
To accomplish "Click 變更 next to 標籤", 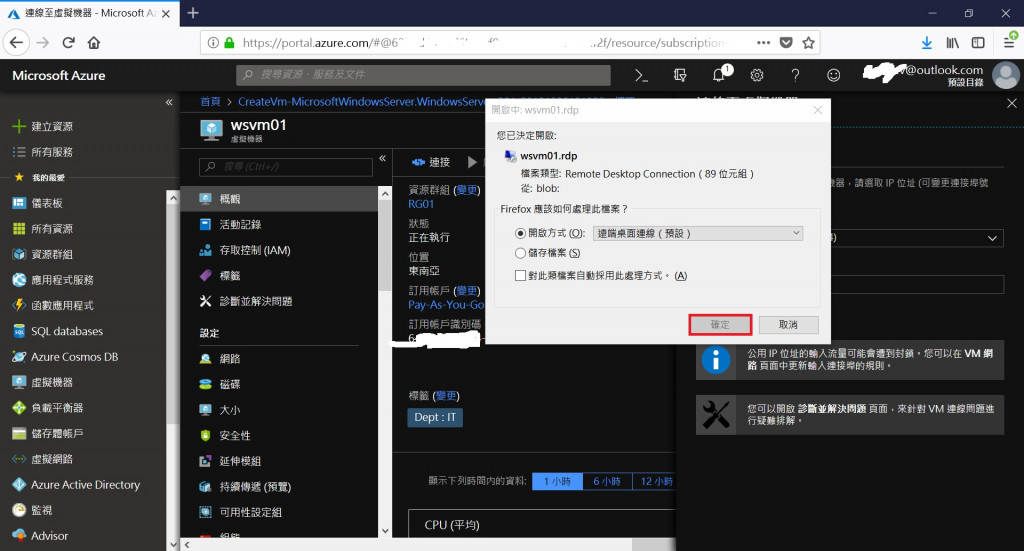I will [x=447, y=396].
